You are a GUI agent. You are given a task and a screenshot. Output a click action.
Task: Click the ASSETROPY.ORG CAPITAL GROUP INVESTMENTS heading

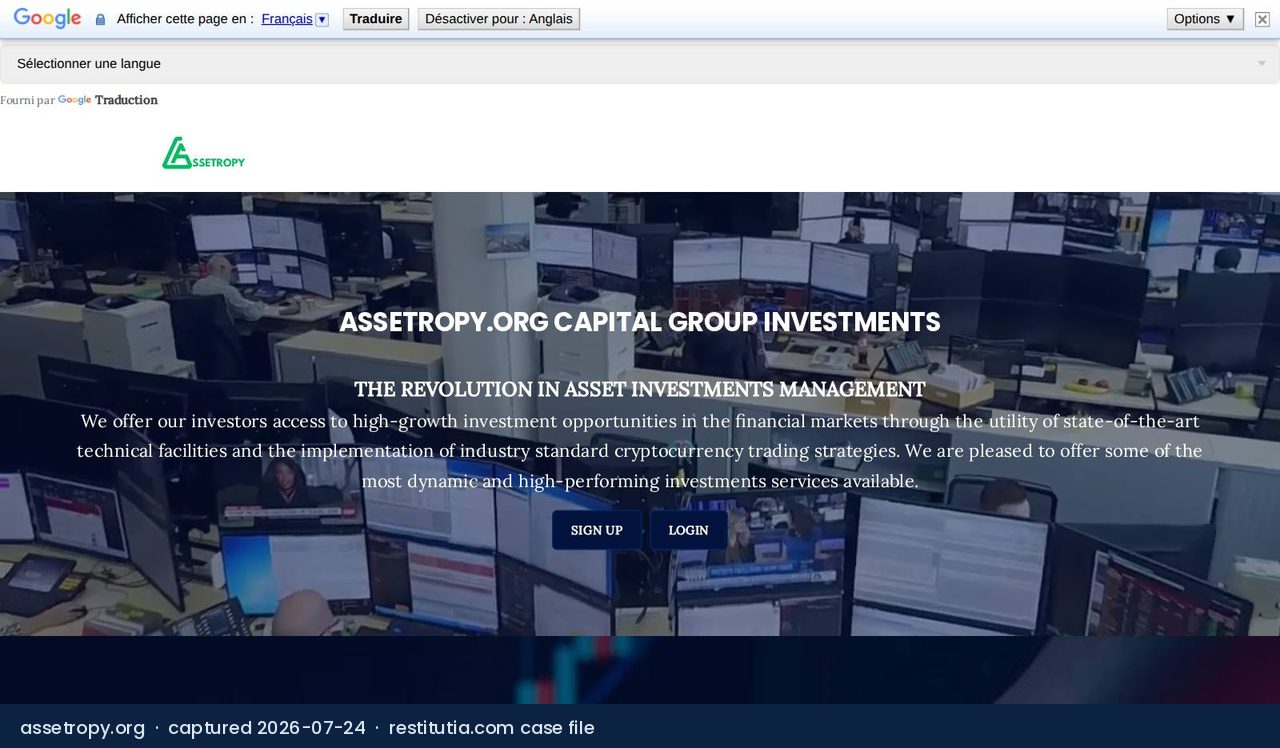(x=640, y=322)
